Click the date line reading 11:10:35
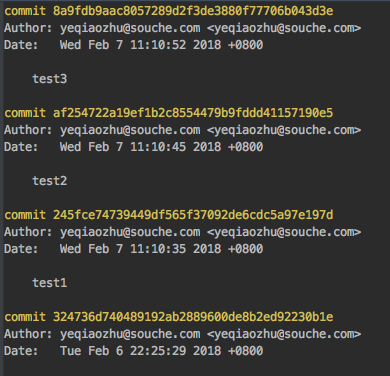 pyautogui.click(x=133, y=249)
